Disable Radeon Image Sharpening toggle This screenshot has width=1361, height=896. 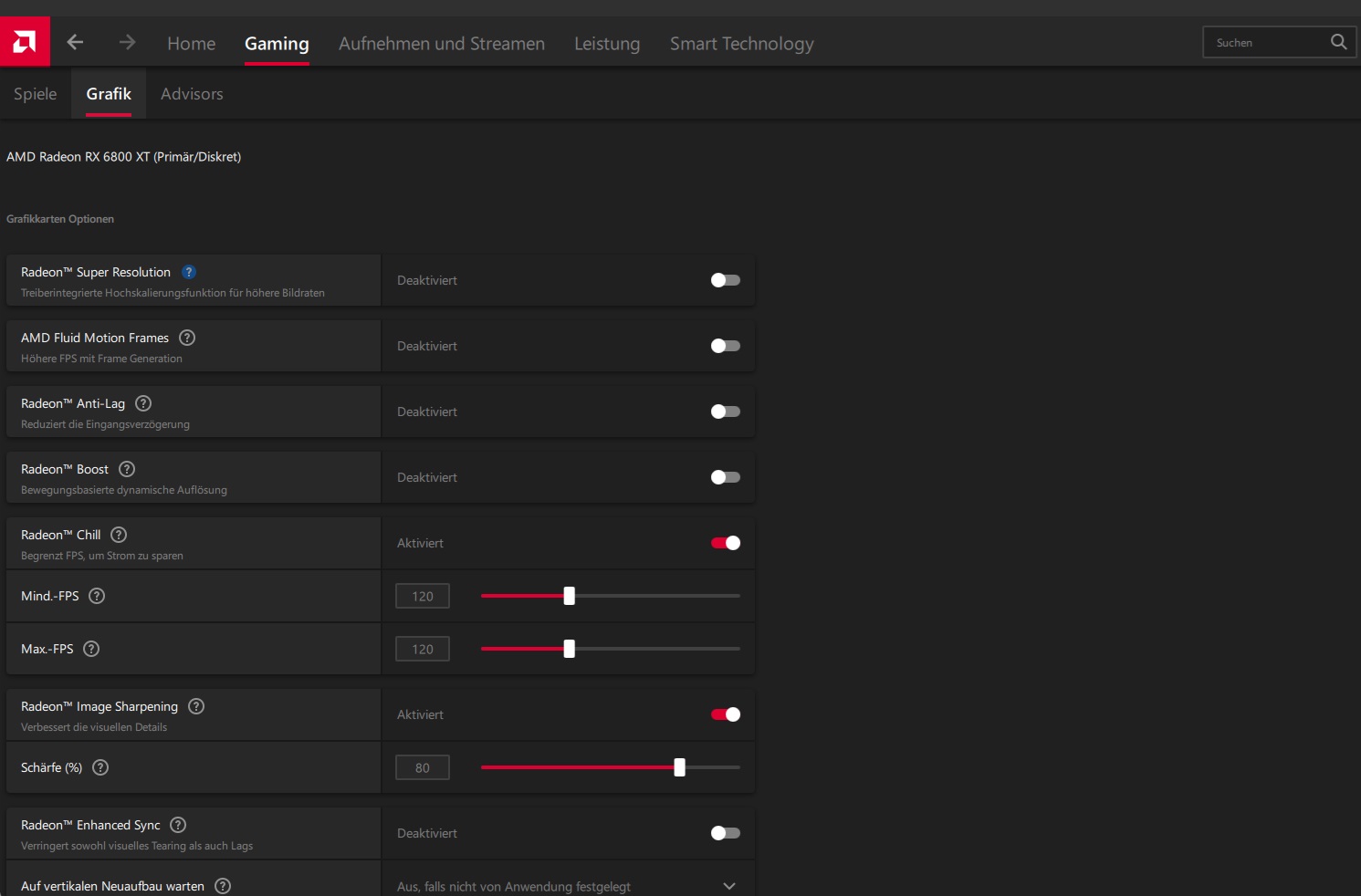pyautogui.click(x=726, y=714)
